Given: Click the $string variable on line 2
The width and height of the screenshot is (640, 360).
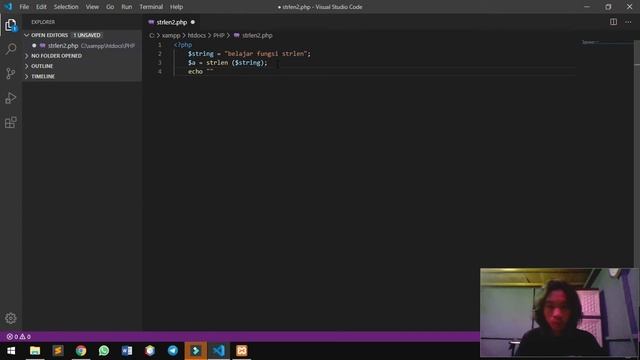Looking at the screenshot, I should tap(200, 53).
